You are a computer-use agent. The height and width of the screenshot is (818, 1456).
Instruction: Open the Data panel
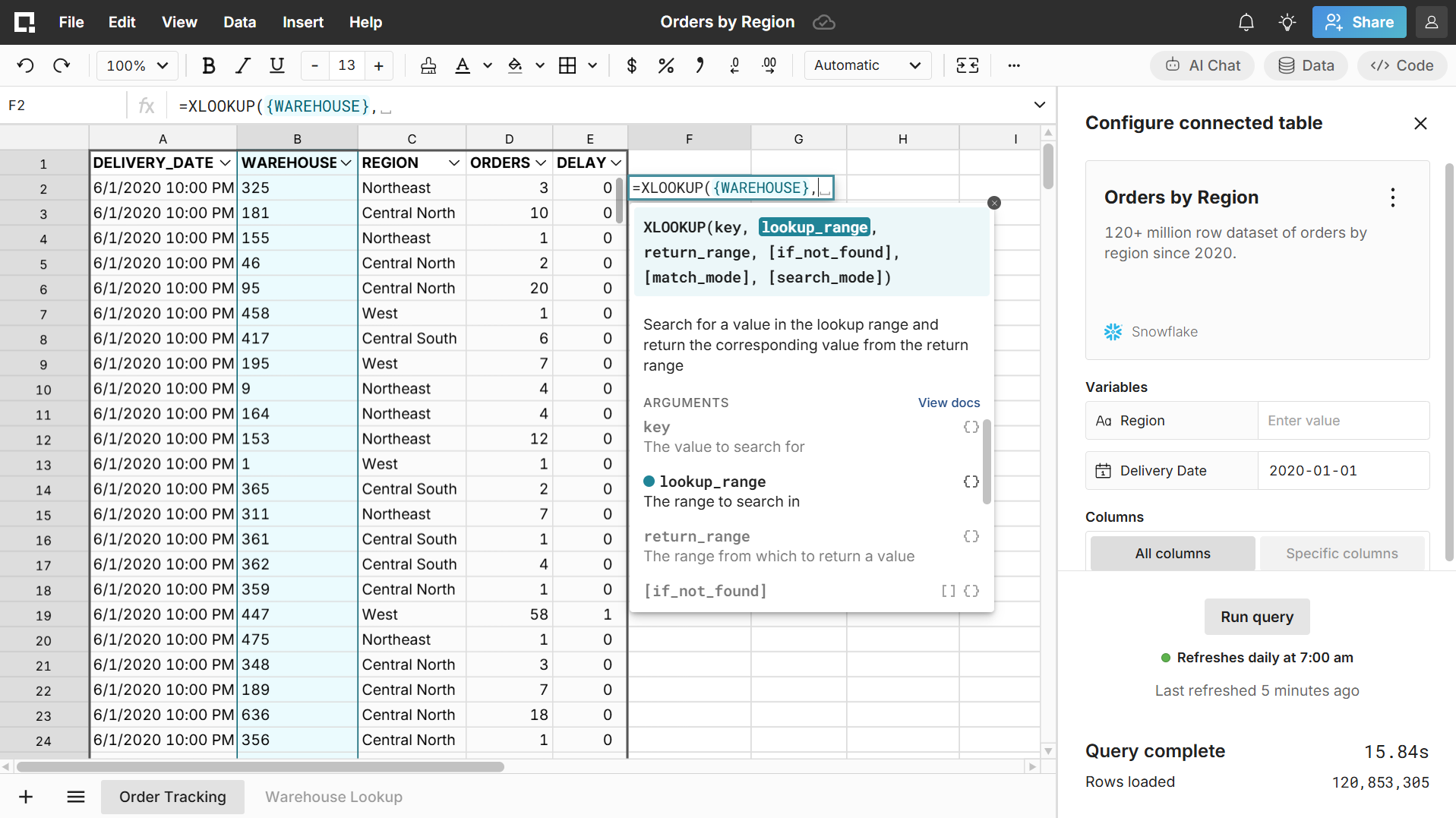pyautogui.click(x=1306, y=65)
